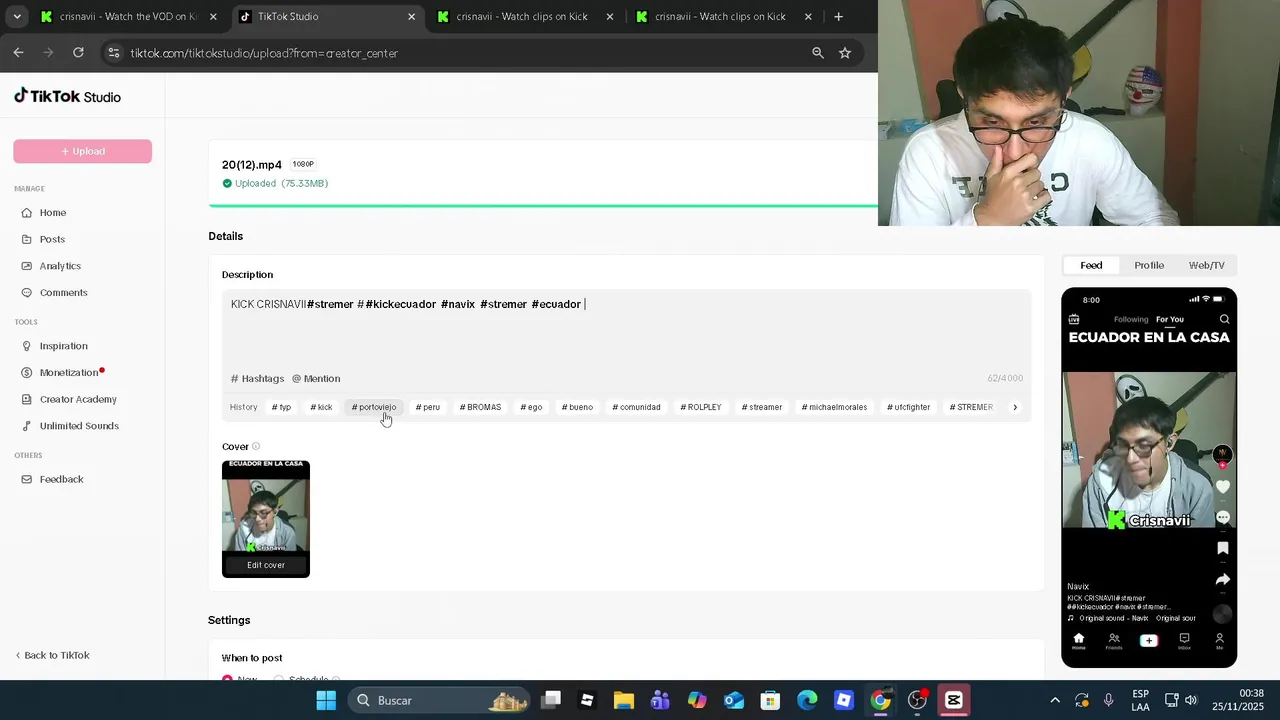
Task: Click the Cover info icon
Action: 256,447
